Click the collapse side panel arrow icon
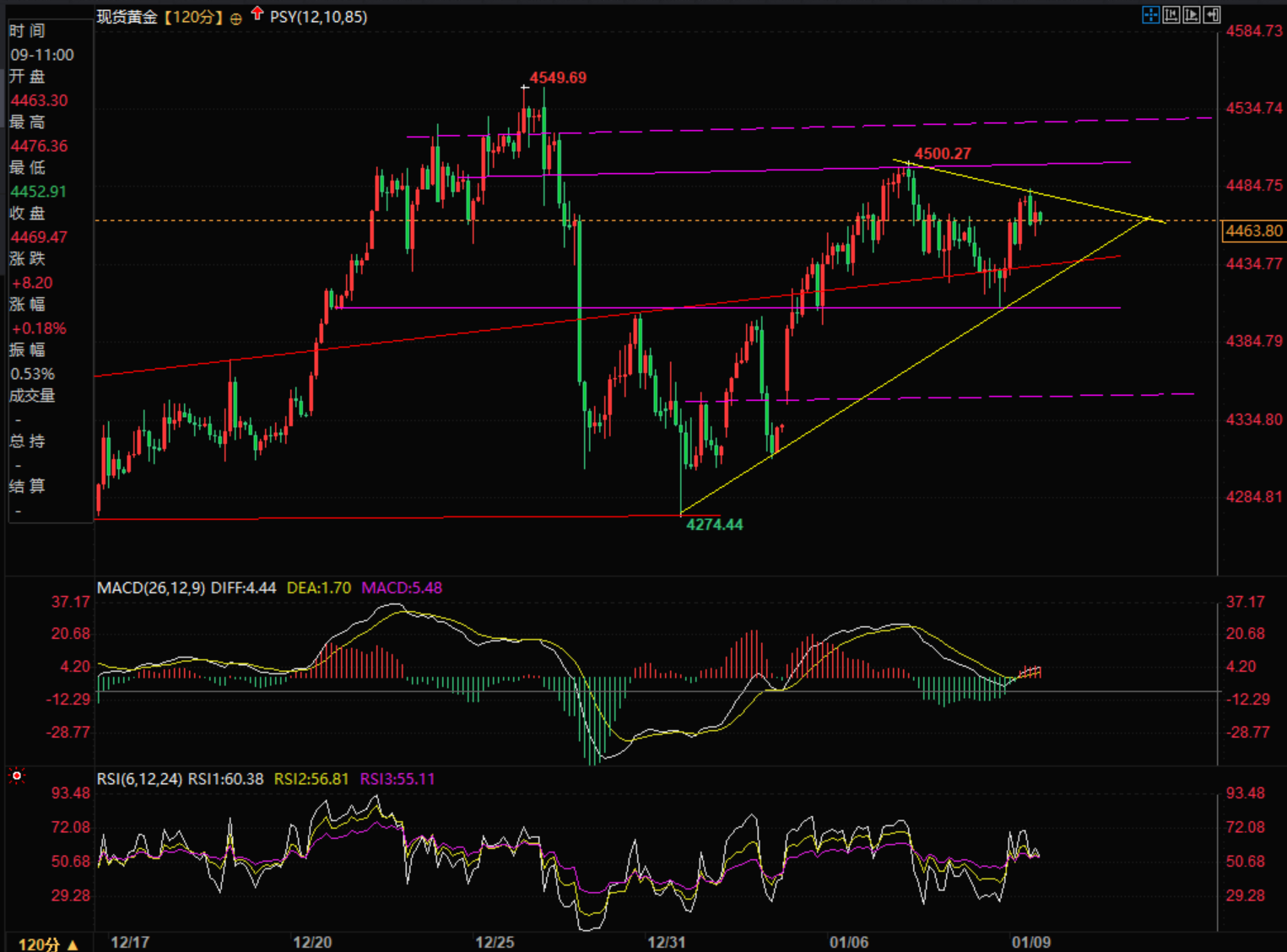The image size is (1287, 952). [x=1212, y=15]
